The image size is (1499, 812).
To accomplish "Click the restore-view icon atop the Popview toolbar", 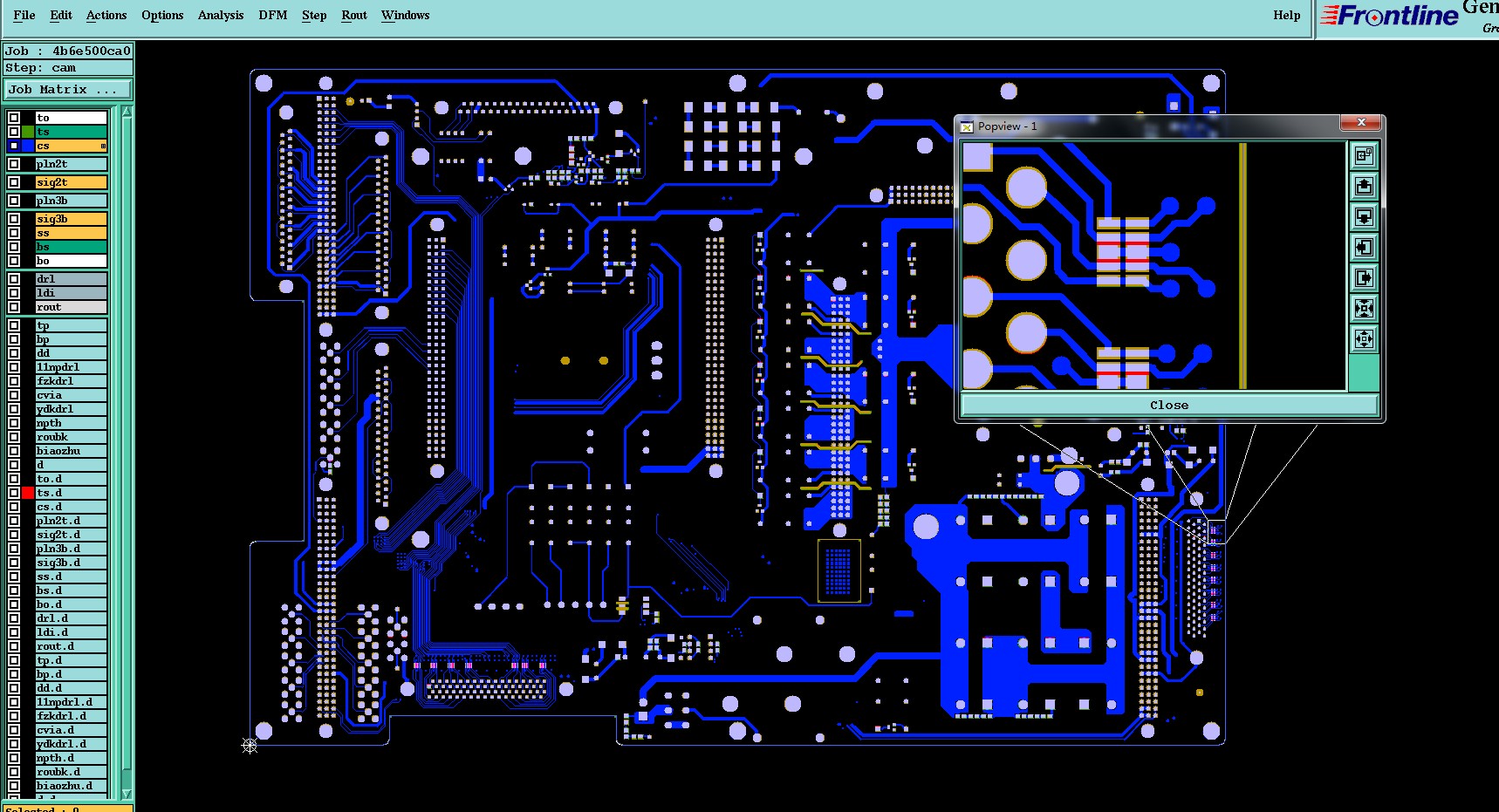I will pyautogui.click(x=1364, y=156).
